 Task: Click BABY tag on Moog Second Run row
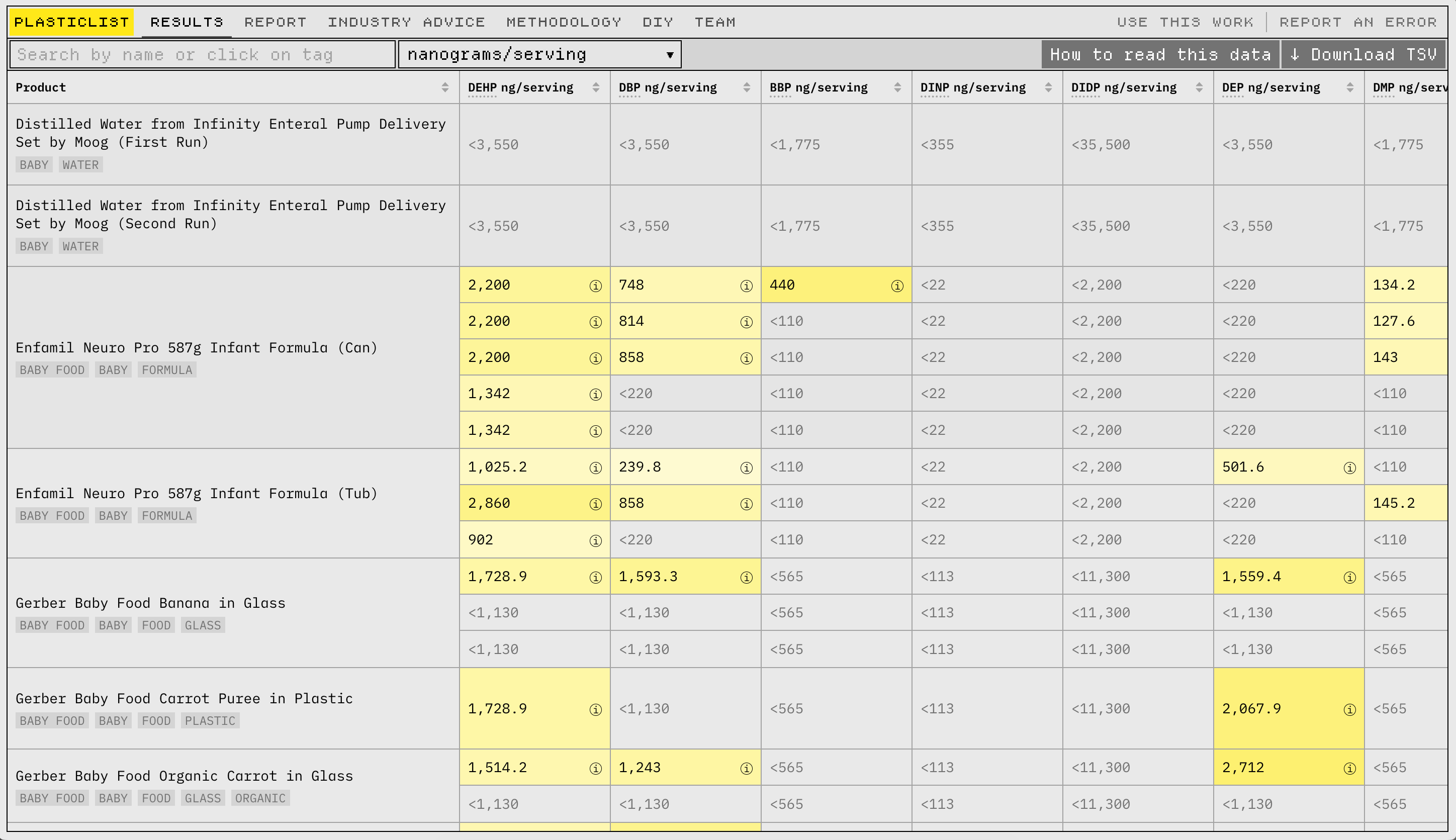pos(34,246)
